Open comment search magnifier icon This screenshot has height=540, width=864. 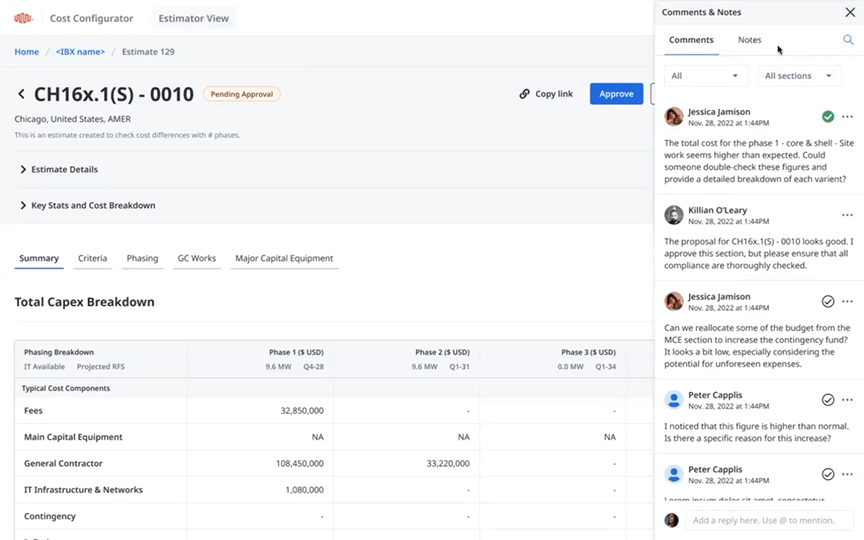tap(848, 40)
